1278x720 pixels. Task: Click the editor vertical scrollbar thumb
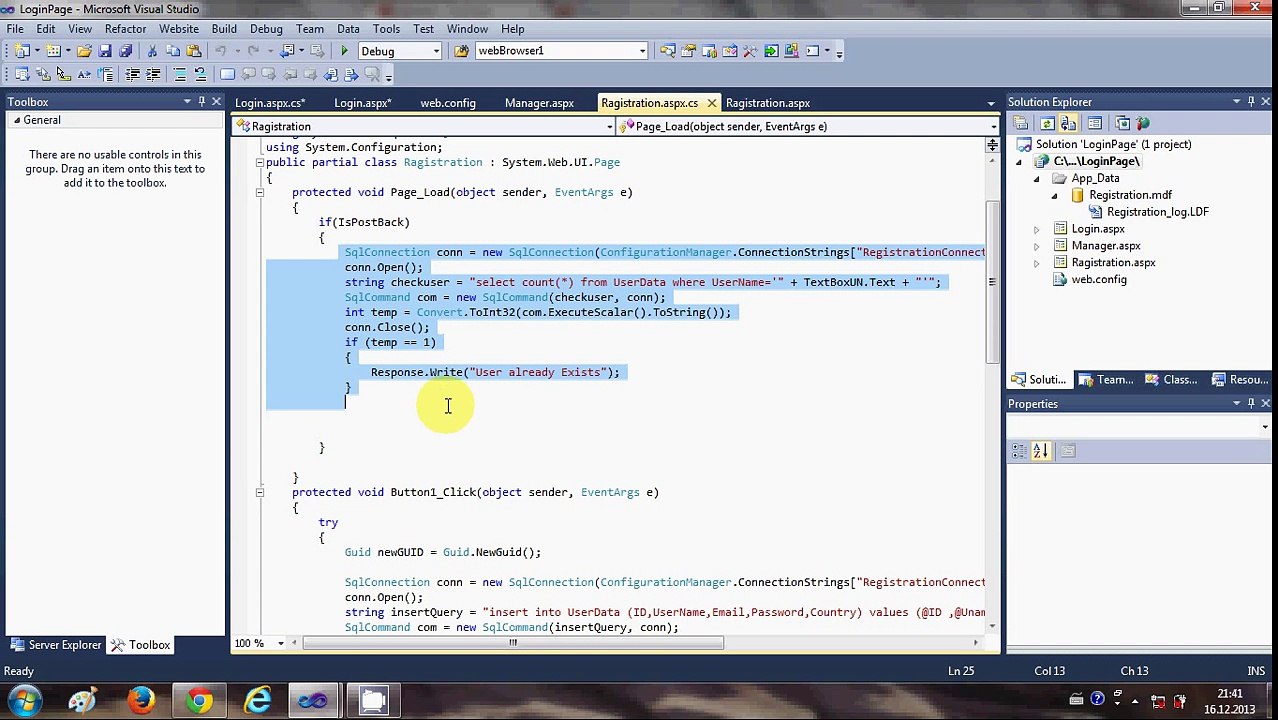click(x=992, y=282)
